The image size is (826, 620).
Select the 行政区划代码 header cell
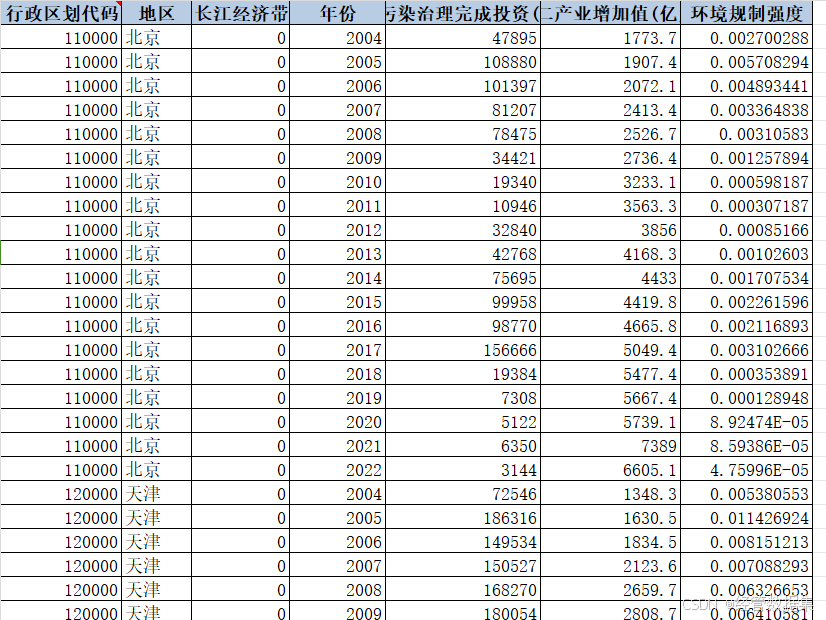61,13
